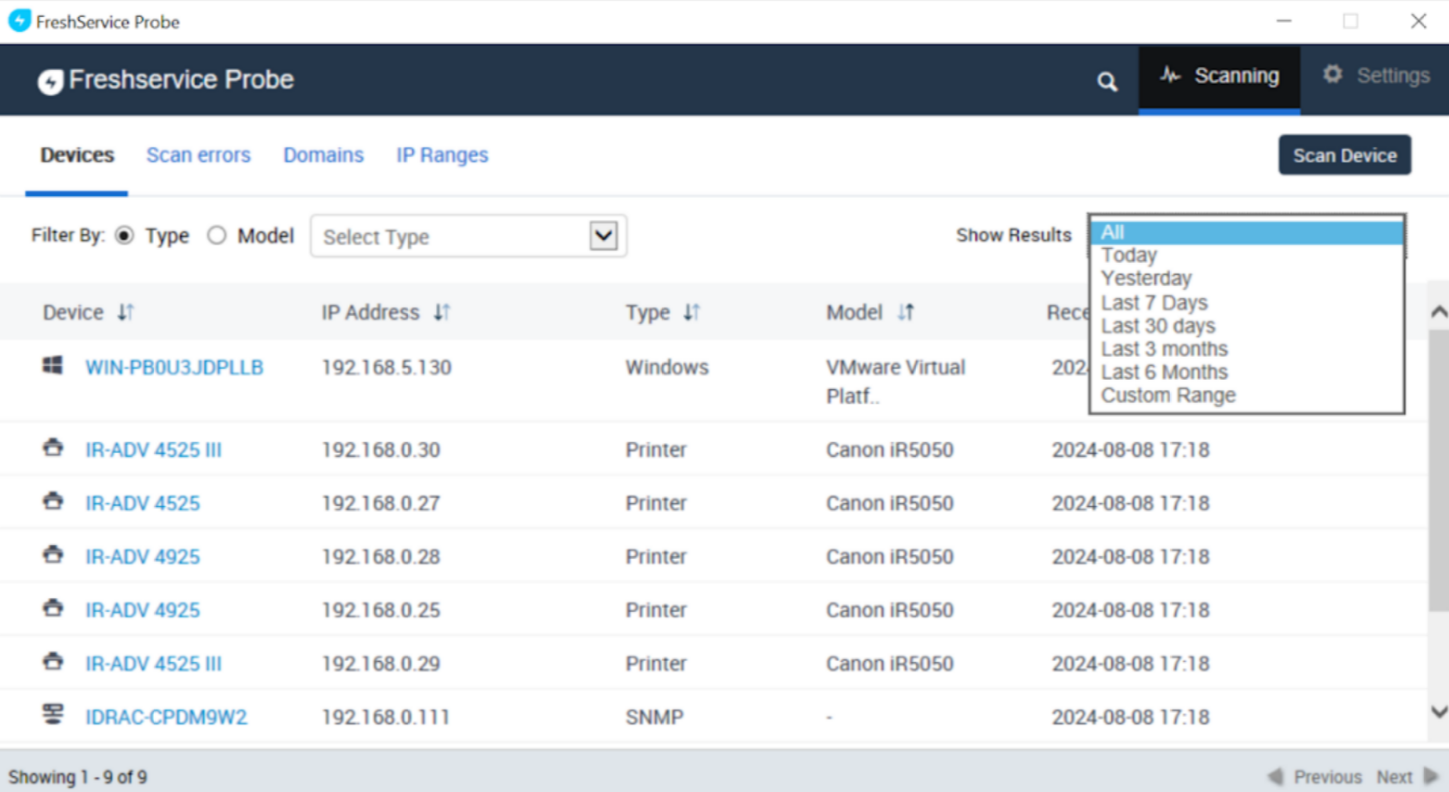Image resolution: width=1449 pixels, height=792 pixels.
Task: Open IR-ADV 4925 at 192.168.0.28
Action: (142, 557)
